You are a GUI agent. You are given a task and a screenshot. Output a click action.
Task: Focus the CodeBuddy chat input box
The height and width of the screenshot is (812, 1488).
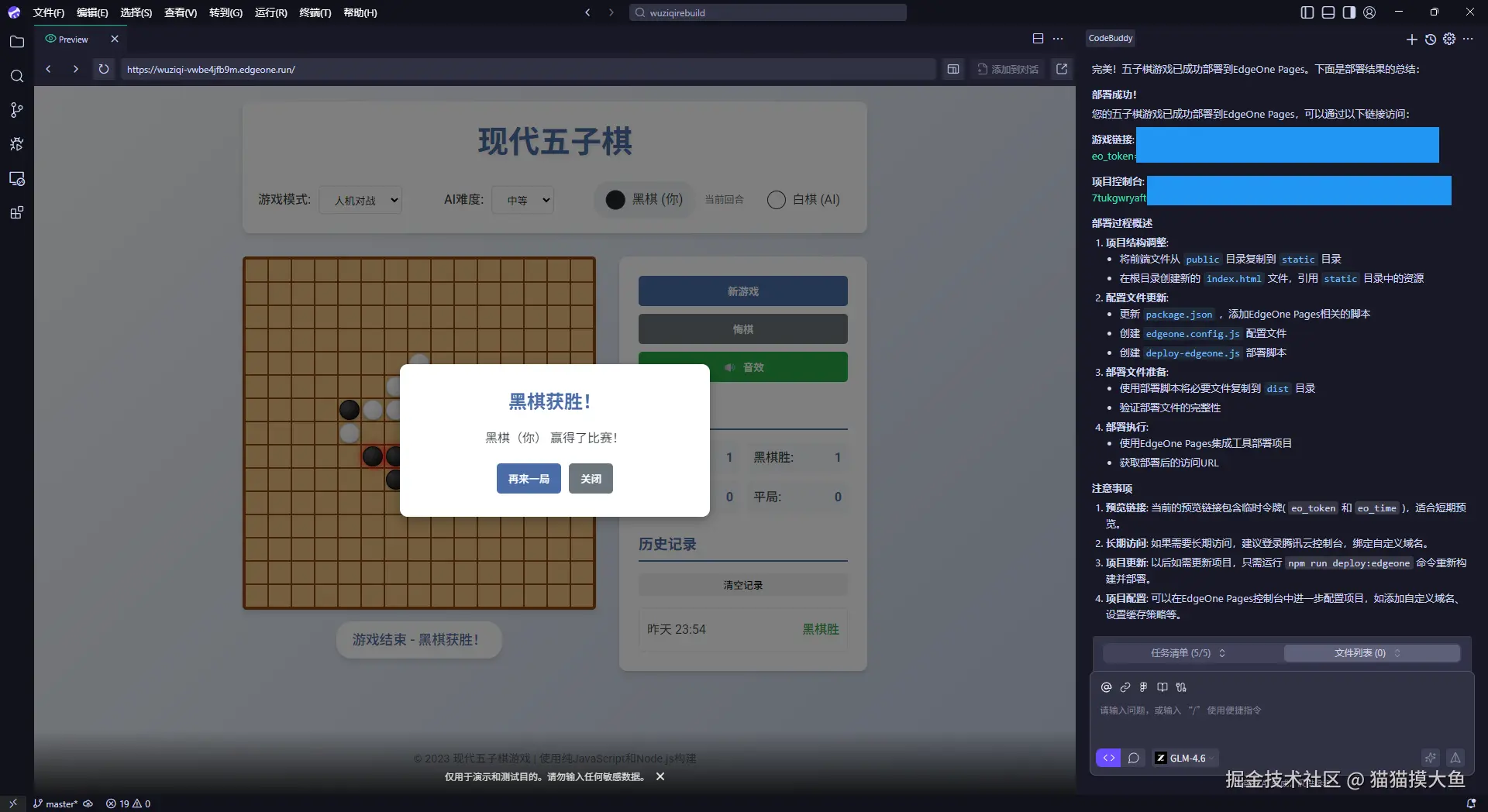pyautogui.click(x=1283, y=710)
